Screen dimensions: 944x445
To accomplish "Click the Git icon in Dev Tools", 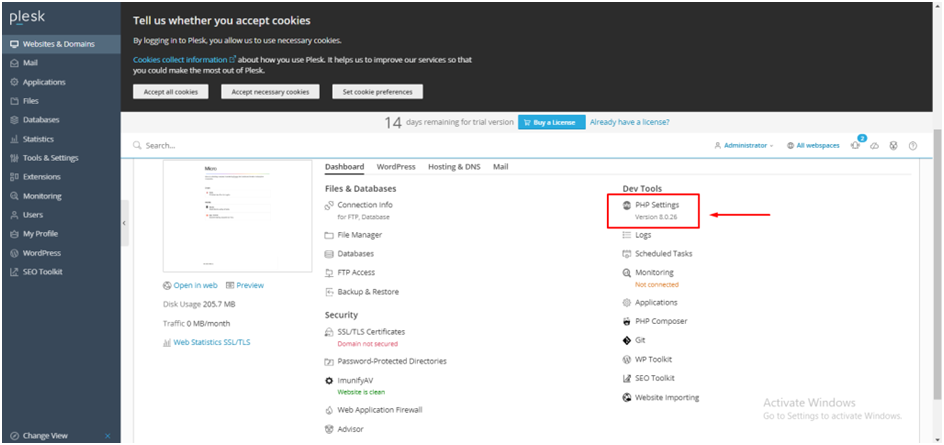I will [x=626, y=340].
